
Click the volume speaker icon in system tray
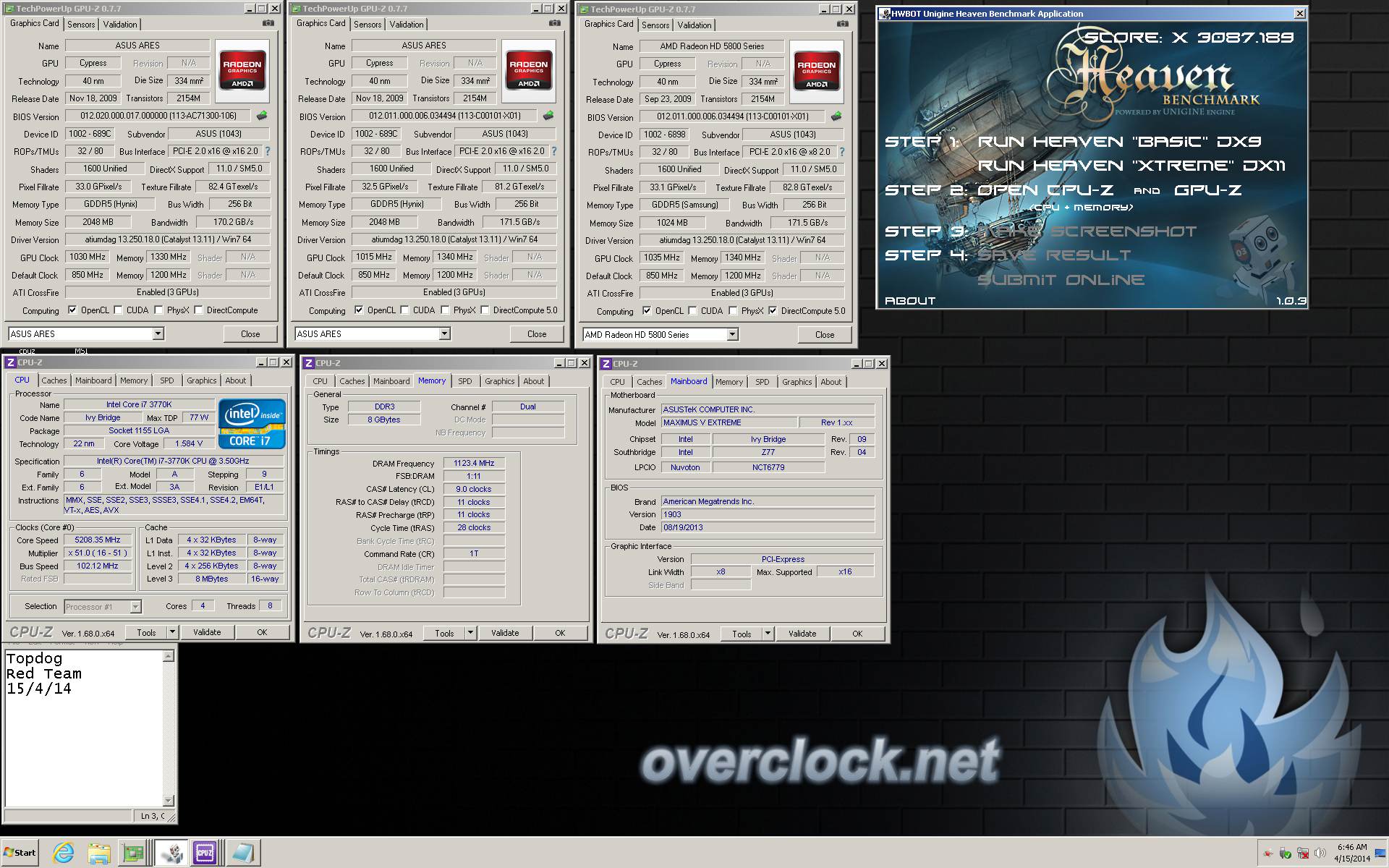point(1320,853)
